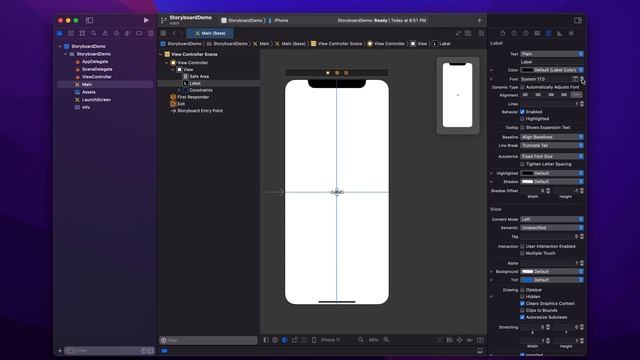Enable User Interaction Enabled checkbox

(522, 246)
